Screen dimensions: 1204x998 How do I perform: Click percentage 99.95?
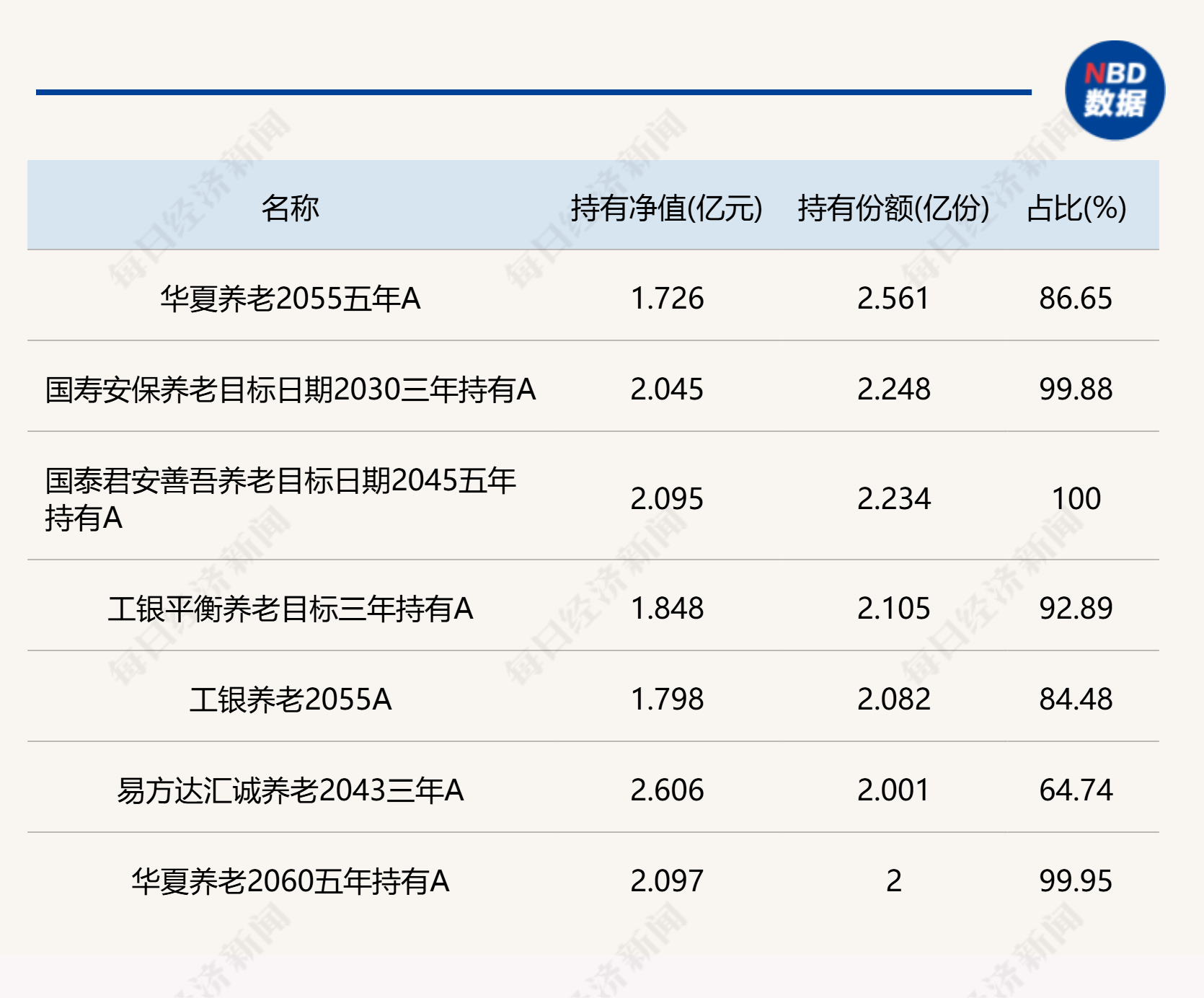coord(1076,881)
